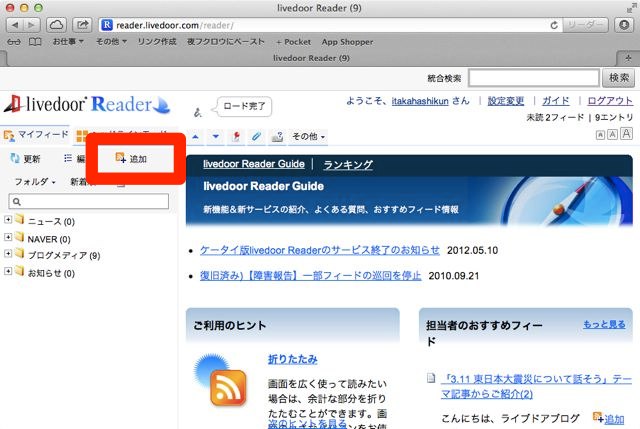The width and height of the screenshot is (640, 429).
Task: Expand the ブログメディア (9) folder
Action: 8,253
